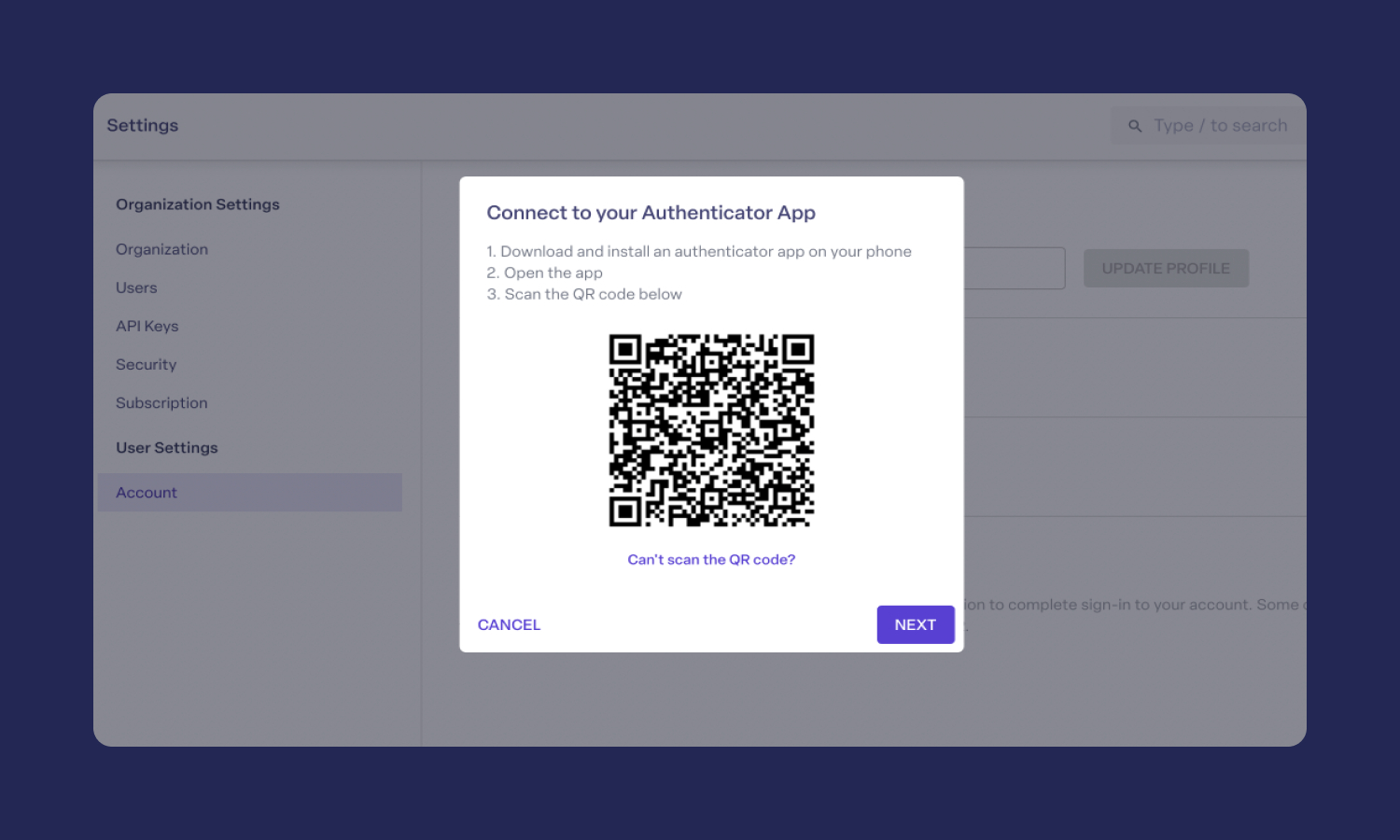Click the 'Download and install' instruction step
This screenshot has width=1400, height=840.
click(699, 251)
